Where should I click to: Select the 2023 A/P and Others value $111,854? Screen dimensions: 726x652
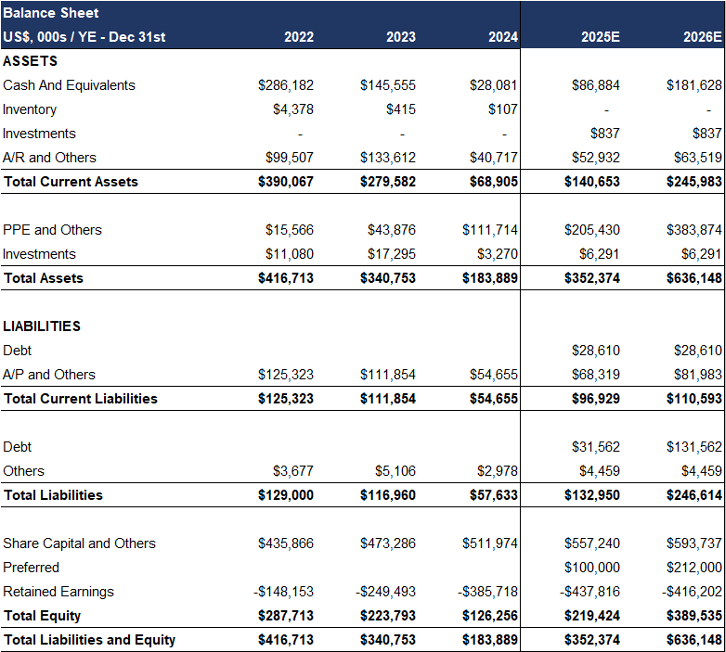coord(388,375)
